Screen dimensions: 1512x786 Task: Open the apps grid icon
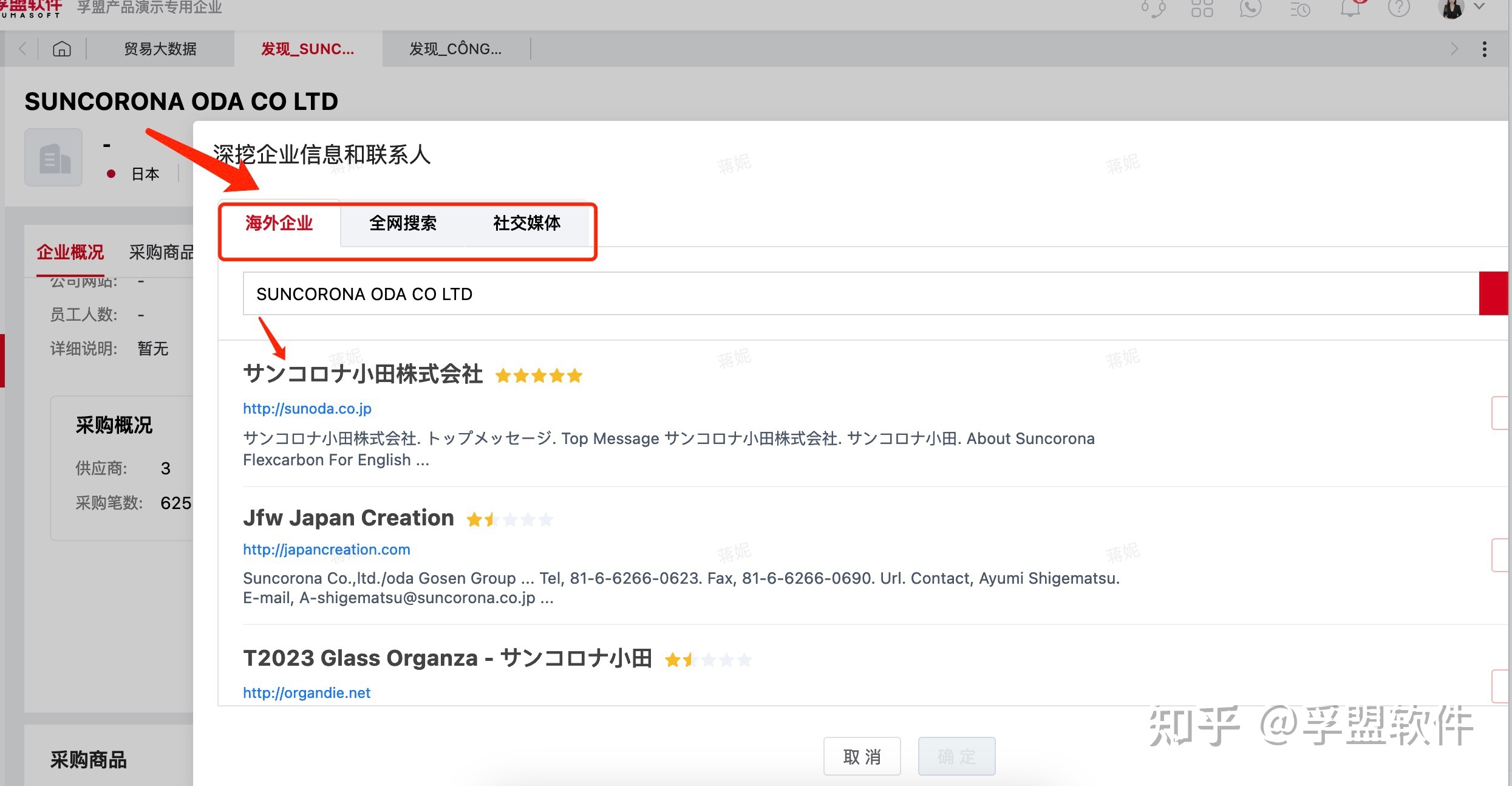click(1202, 9)
